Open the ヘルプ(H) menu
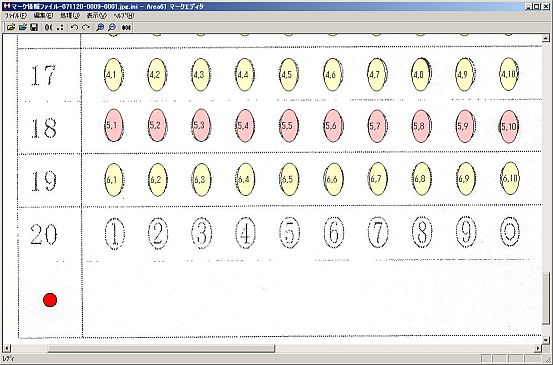 [x=123, y=16]
